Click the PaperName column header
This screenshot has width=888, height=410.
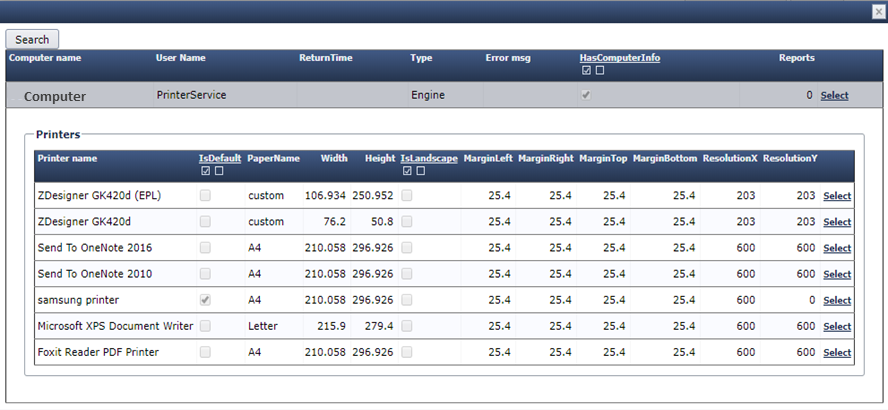pos(274,159)
